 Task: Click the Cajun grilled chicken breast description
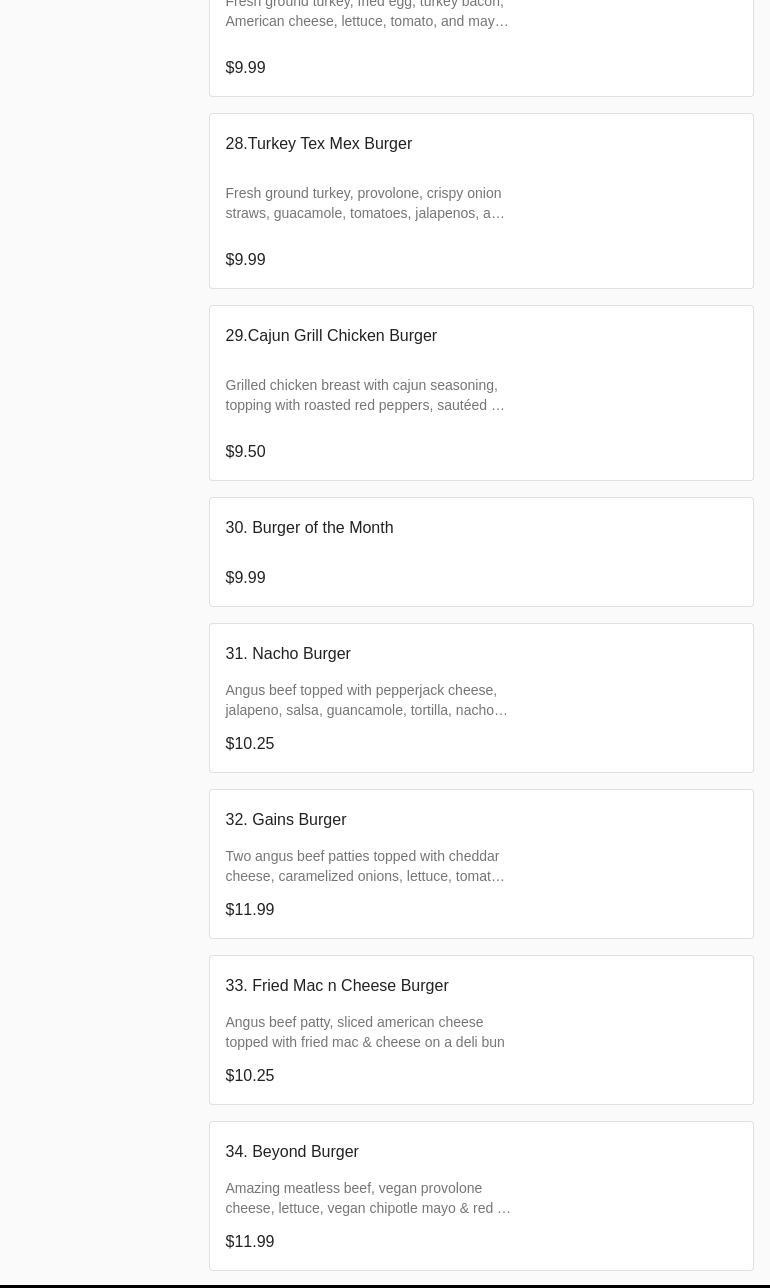tap(365, 395)
